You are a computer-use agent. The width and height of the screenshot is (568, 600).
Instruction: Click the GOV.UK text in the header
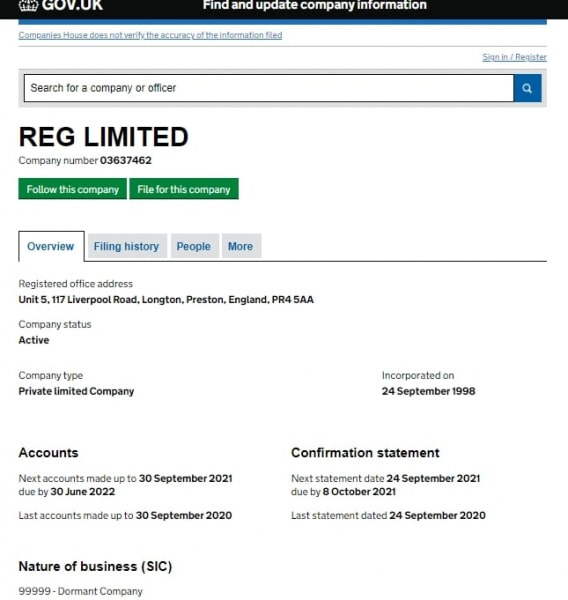[72, 5]
